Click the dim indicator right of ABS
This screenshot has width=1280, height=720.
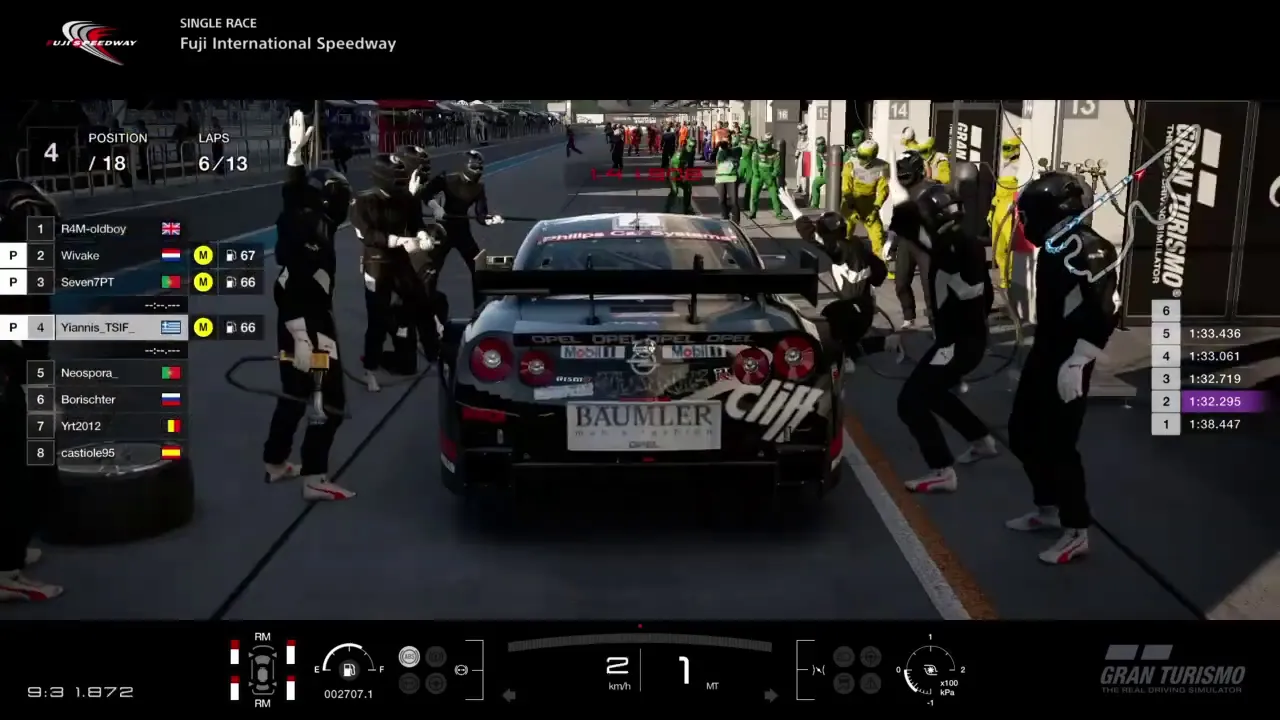pos(436,657)
